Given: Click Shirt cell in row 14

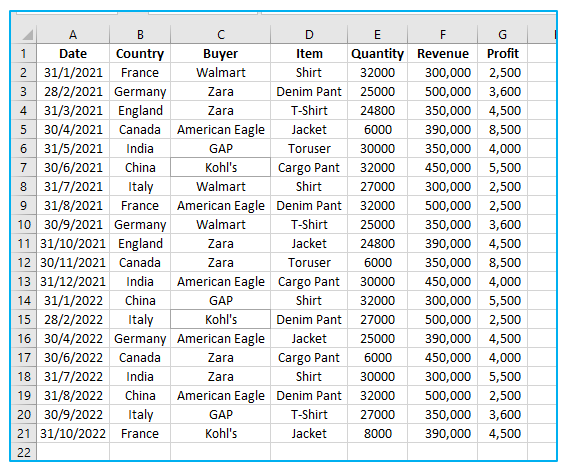Looking at the screenshot, I should tap(309, 301).
